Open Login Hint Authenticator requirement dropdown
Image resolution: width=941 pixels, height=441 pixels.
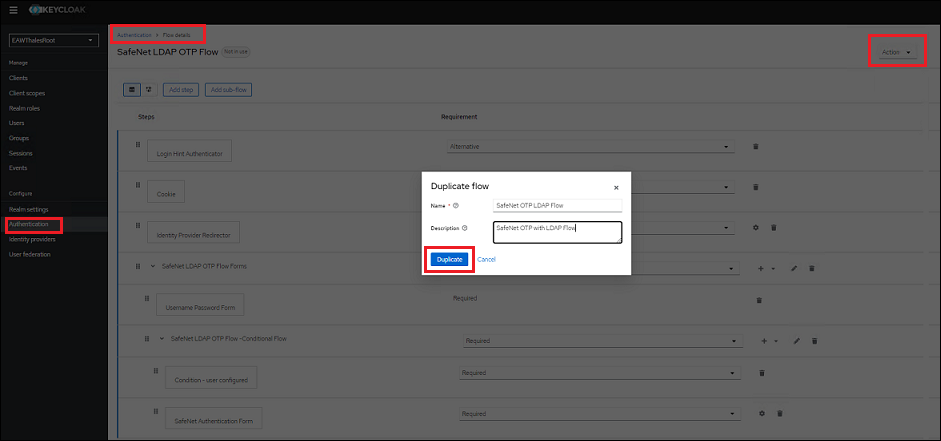click(x=590, y=147)
